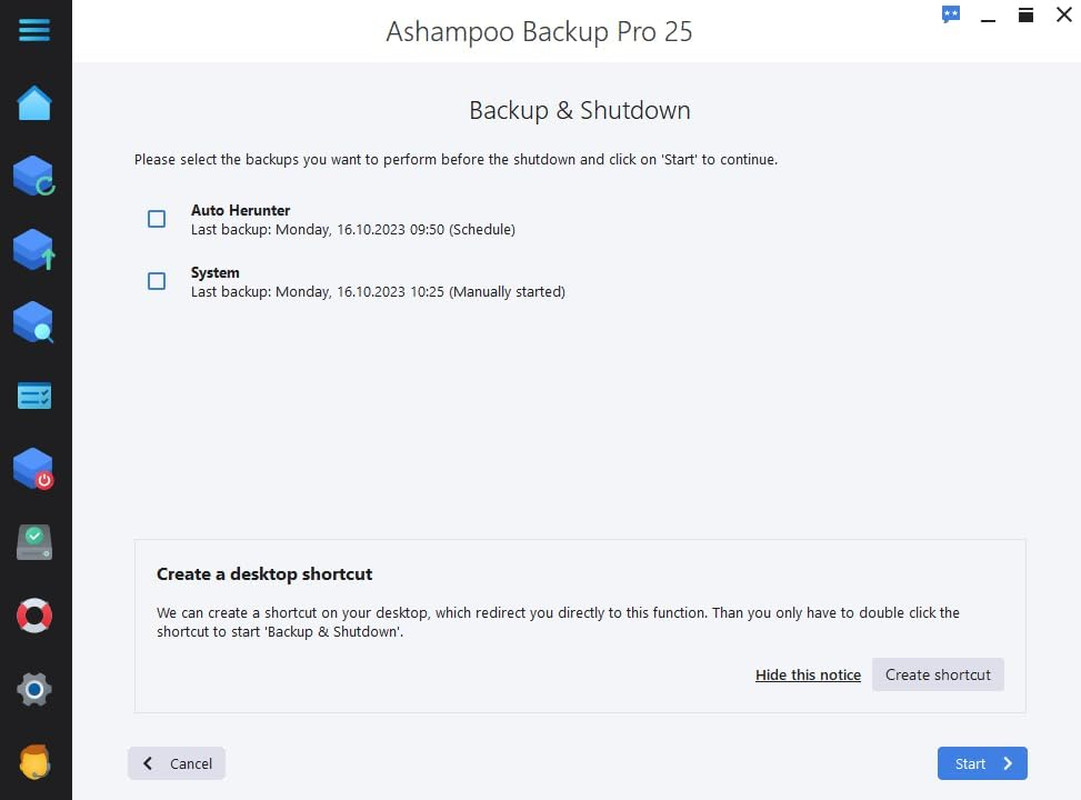Select the Backup & Shutdown power icon
Image resolution: width=1081 pixels, height=800 pixels.
tap(34, 469)
